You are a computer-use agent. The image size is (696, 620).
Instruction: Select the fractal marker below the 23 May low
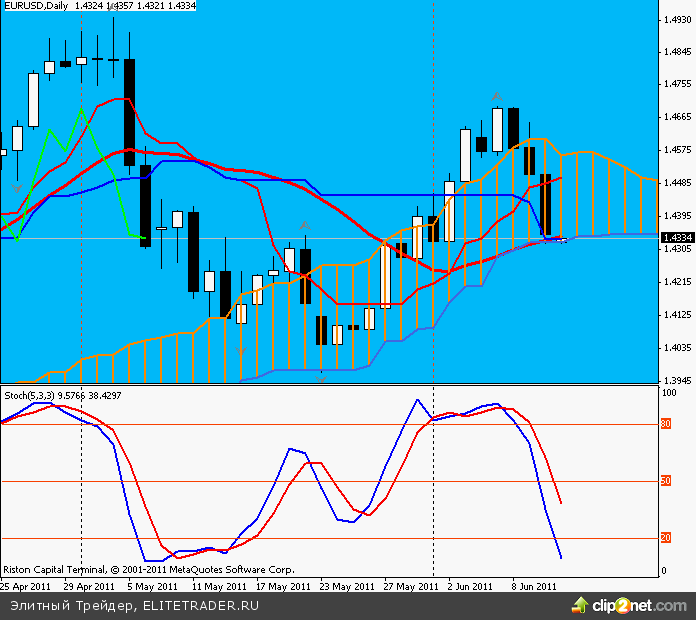[320, 376]
